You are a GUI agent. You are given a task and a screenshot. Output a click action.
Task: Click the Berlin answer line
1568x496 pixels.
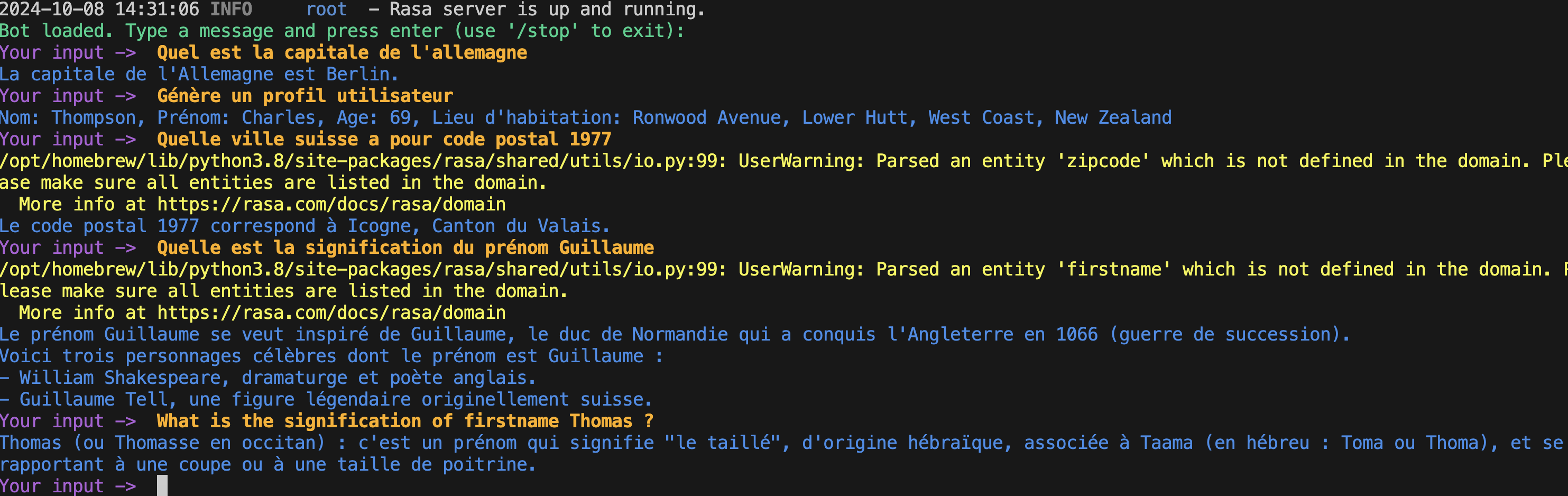[198, 74]
